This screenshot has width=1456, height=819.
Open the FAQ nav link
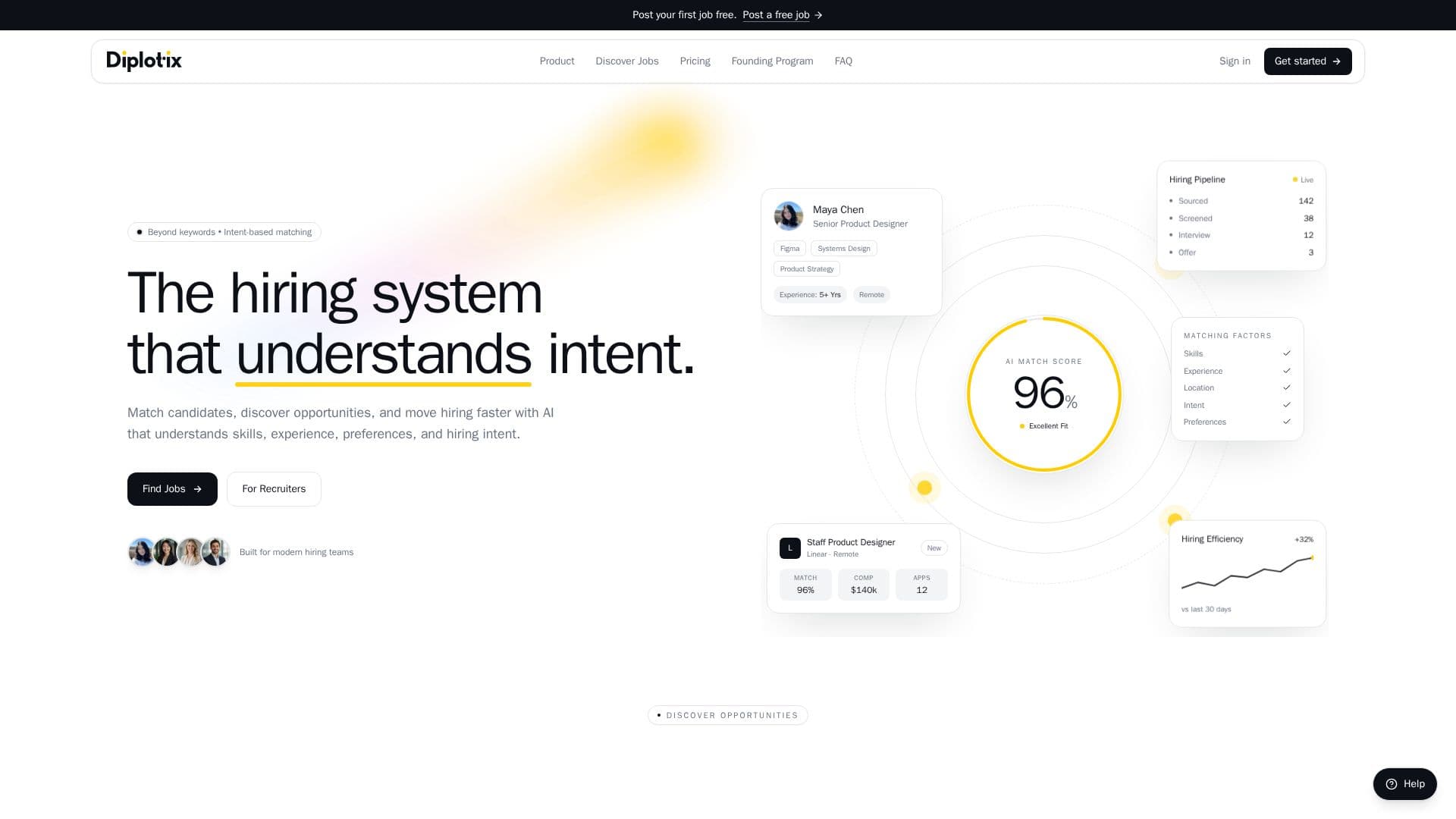point(843,61)
